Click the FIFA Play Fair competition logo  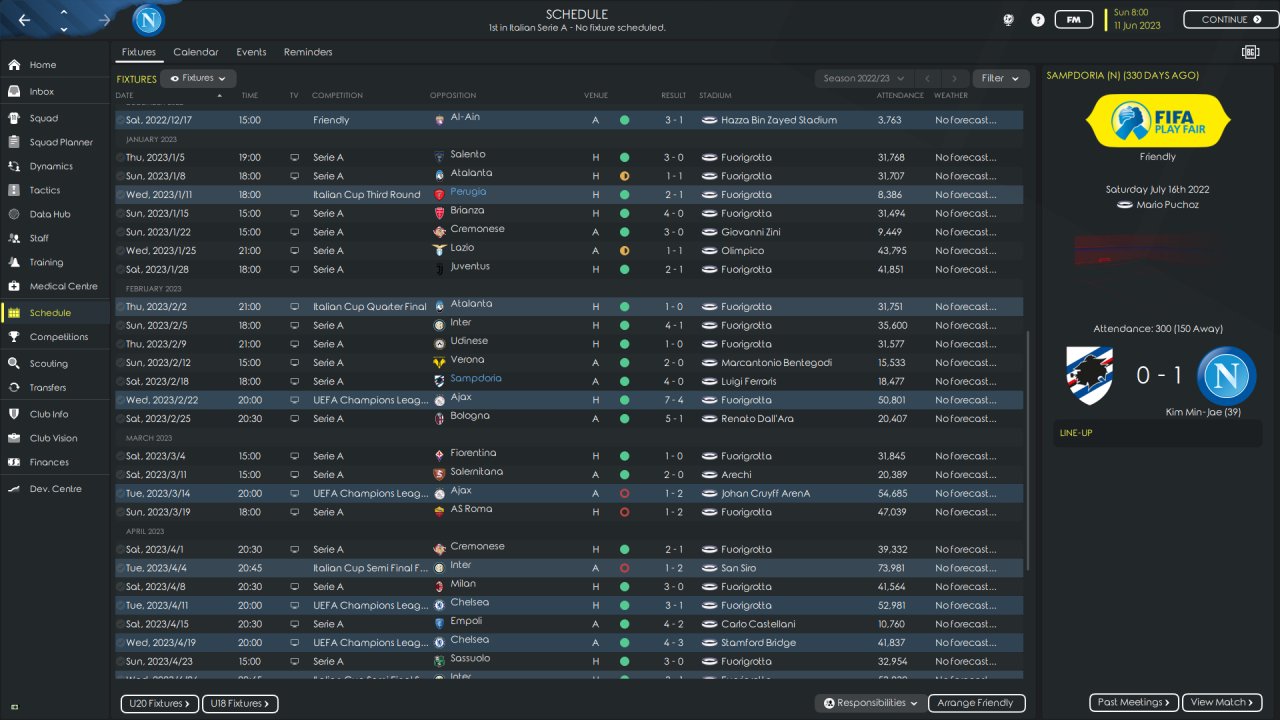(1157, 120)
